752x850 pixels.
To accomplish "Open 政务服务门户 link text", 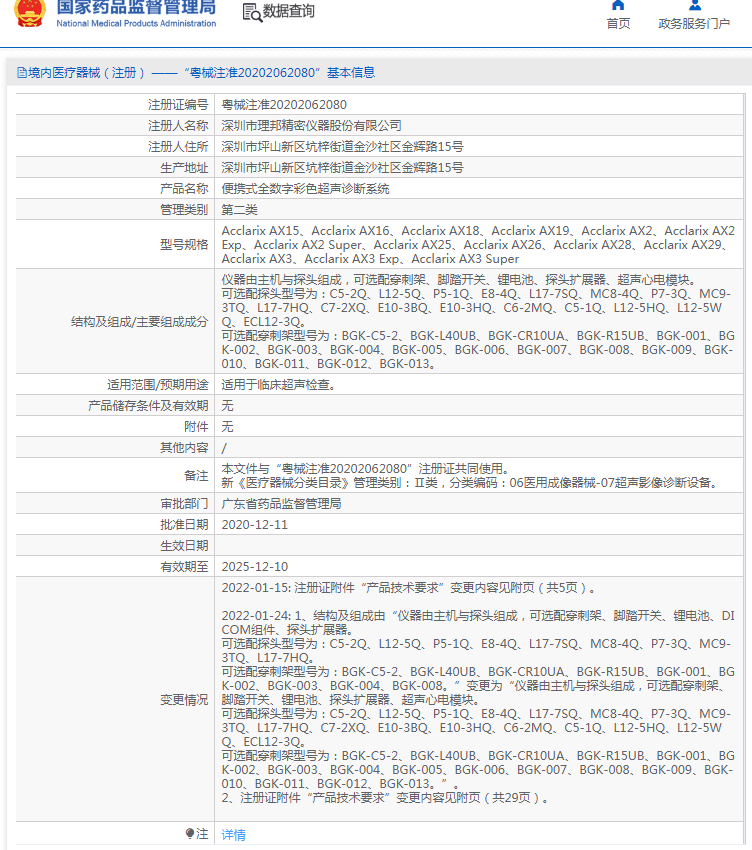I will [x=694, y=23].
